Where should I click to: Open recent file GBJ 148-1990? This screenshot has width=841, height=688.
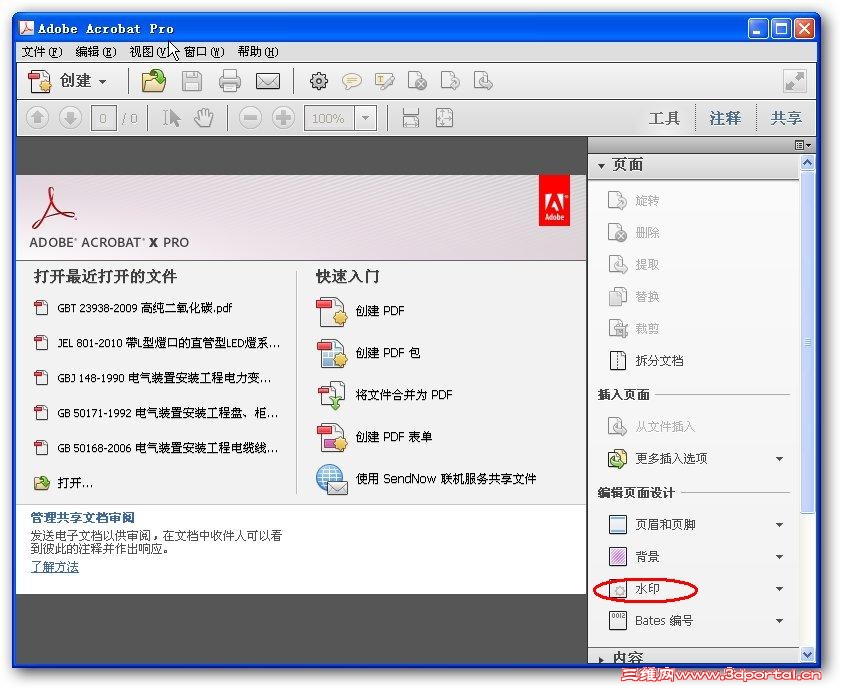point(152,378)
